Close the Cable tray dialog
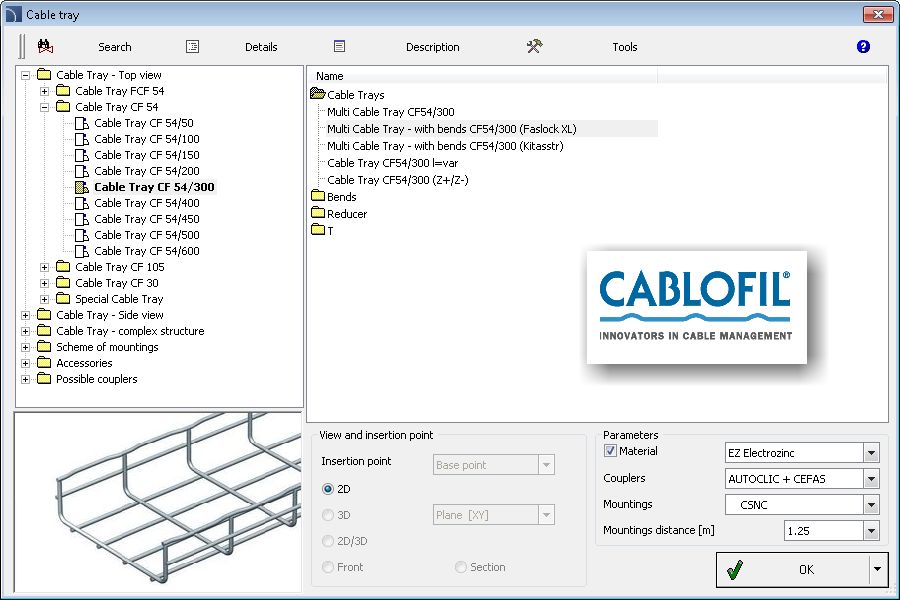900x600 pixels. point(878,14)
